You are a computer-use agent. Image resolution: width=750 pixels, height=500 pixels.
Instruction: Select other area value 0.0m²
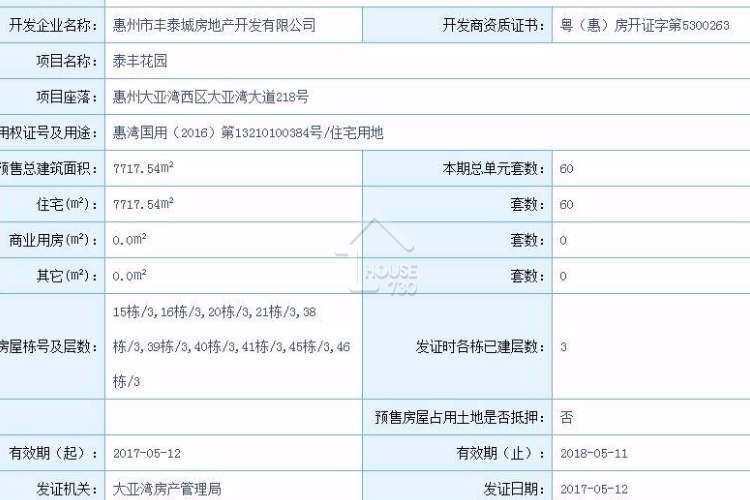pyautogui.click(x=129, y=276)
